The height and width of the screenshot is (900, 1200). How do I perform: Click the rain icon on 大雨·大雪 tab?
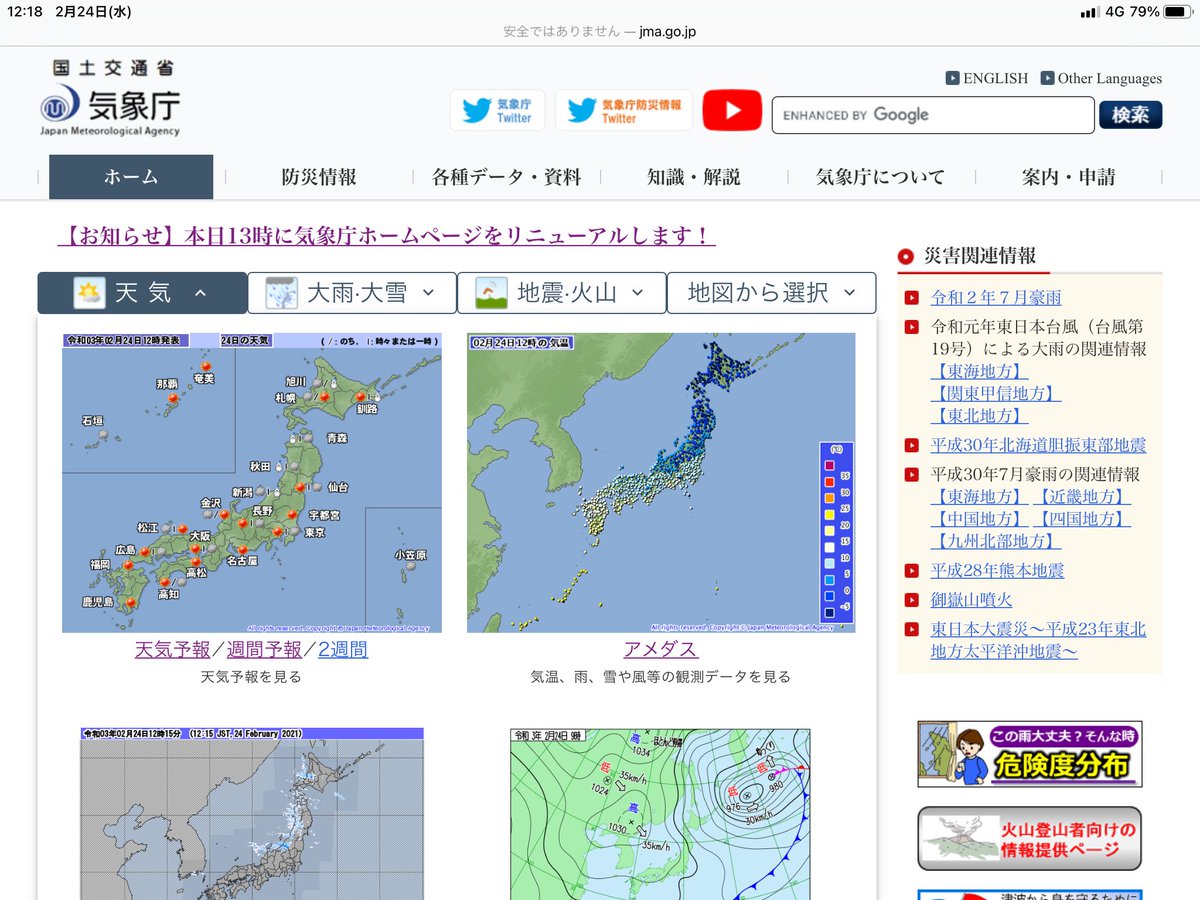point(281,293)
